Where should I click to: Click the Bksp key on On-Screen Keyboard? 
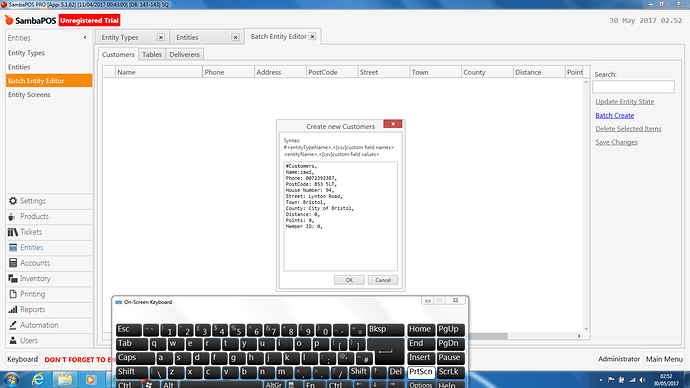[385, 329]
